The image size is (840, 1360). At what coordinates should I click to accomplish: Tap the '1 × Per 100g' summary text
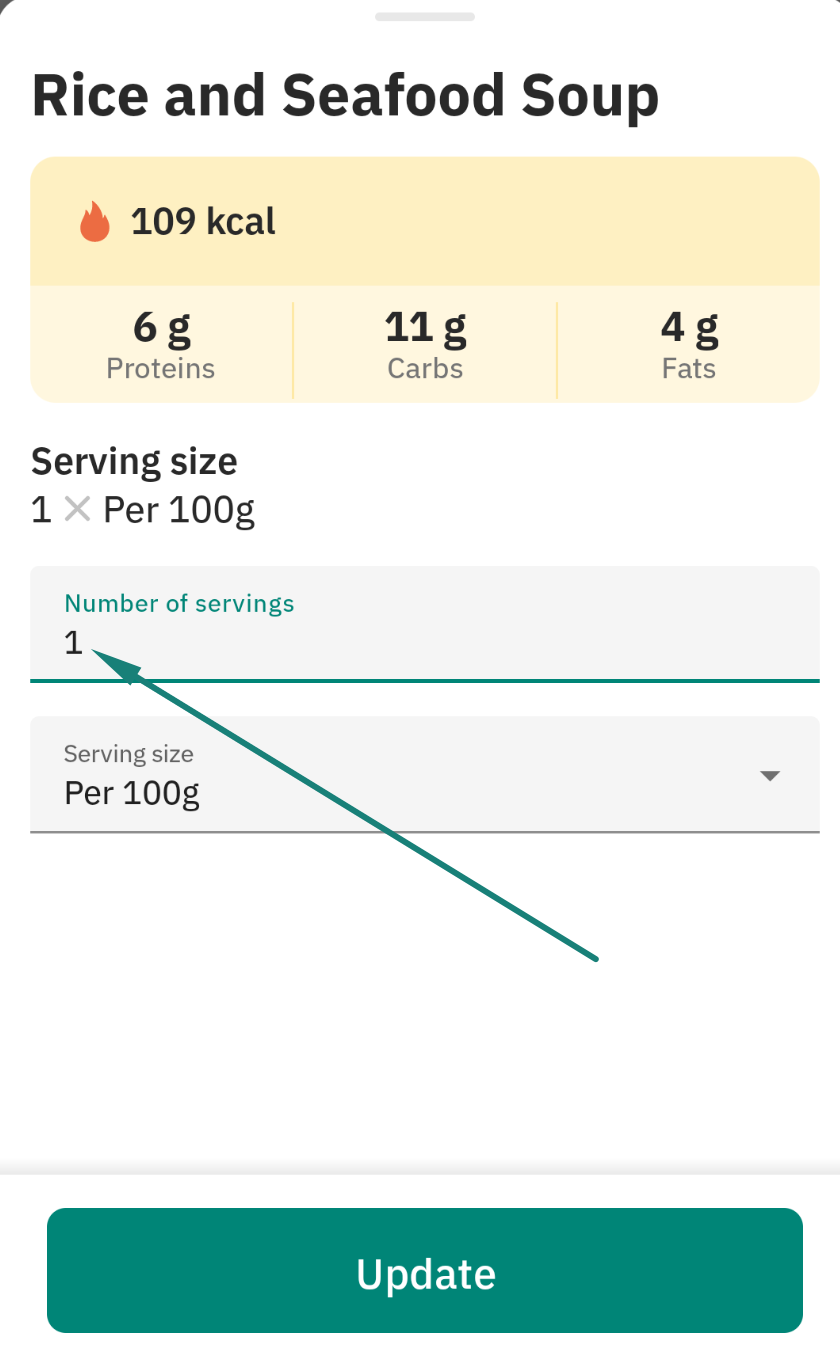(143, 510)
